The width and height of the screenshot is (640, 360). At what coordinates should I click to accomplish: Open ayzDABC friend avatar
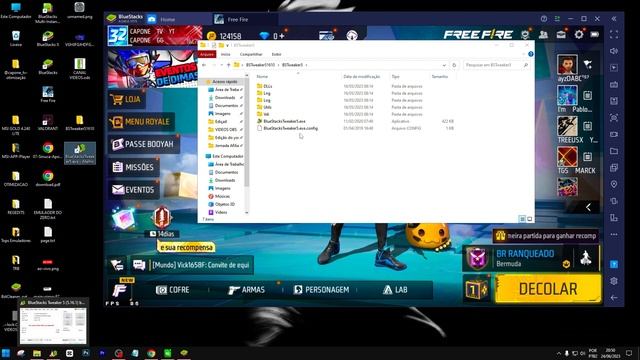point(567,64)
